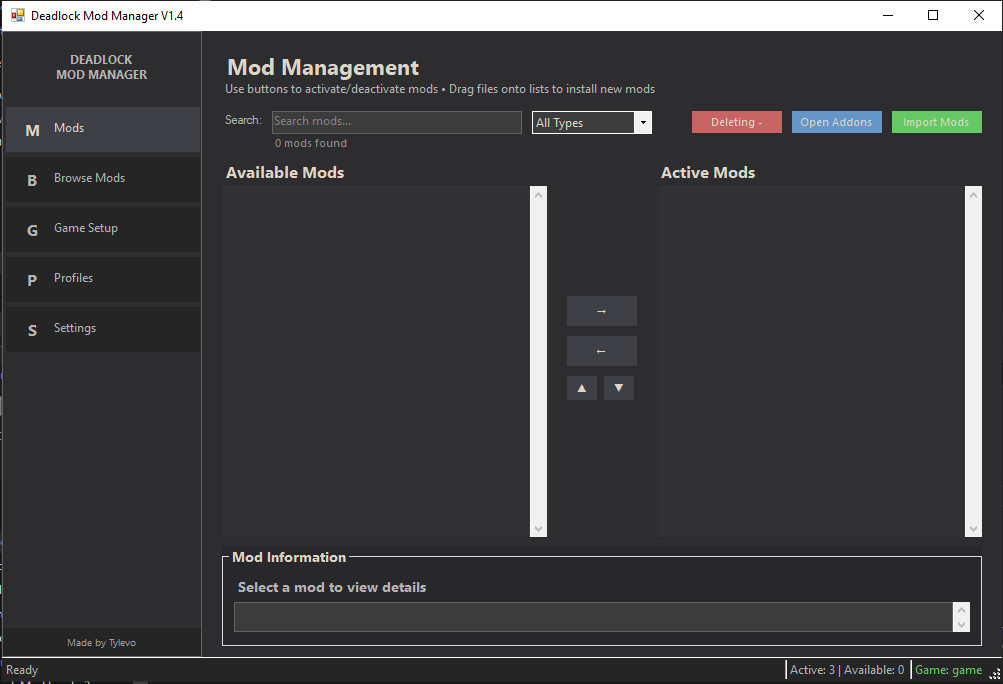Open the All Types filter dropdown

pyautogui.click(x=641, y=122)
